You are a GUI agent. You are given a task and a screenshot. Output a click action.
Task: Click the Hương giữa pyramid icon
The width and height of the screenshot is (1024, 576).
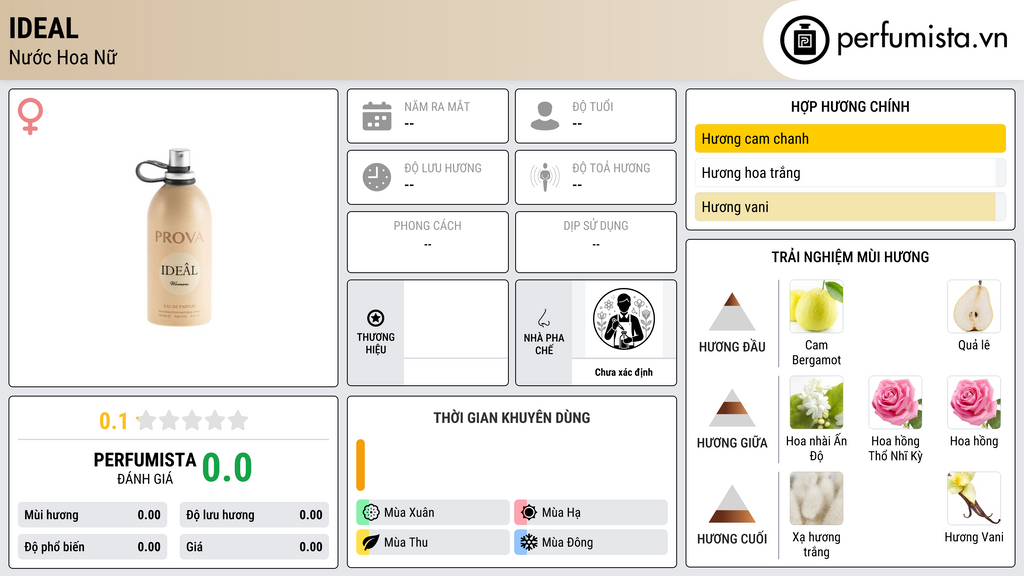point(732,408)
